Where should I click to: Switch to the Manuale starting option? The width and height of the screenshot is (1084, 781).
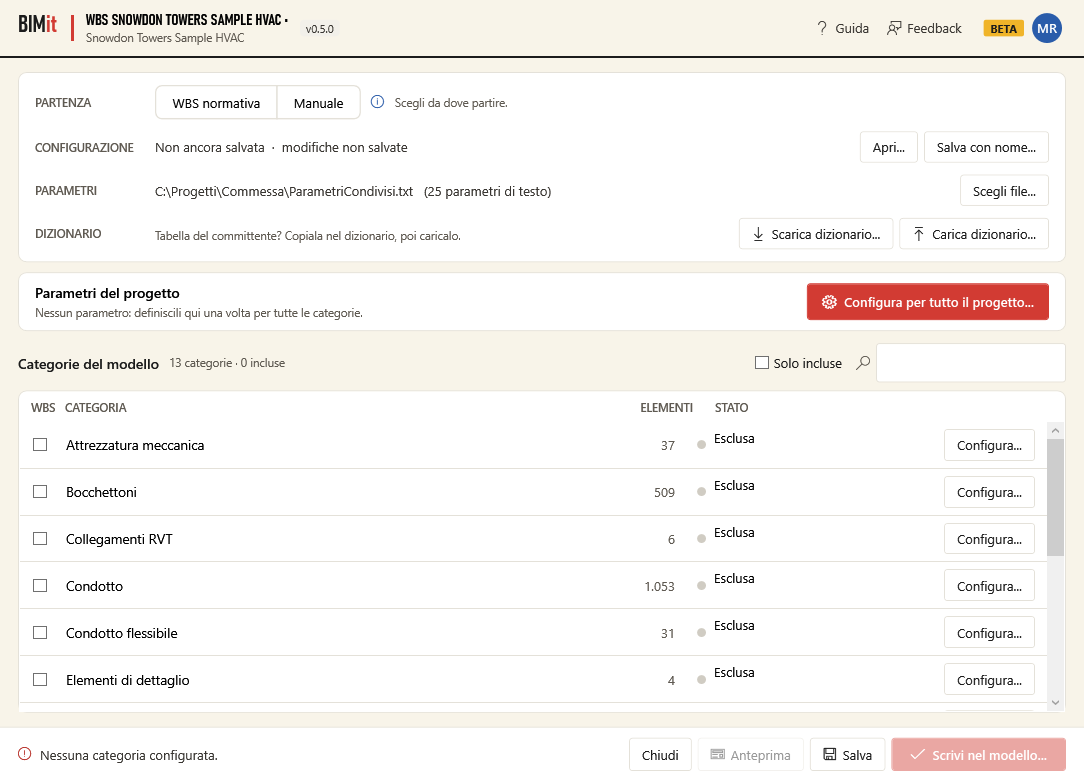(x=319, y=103)
